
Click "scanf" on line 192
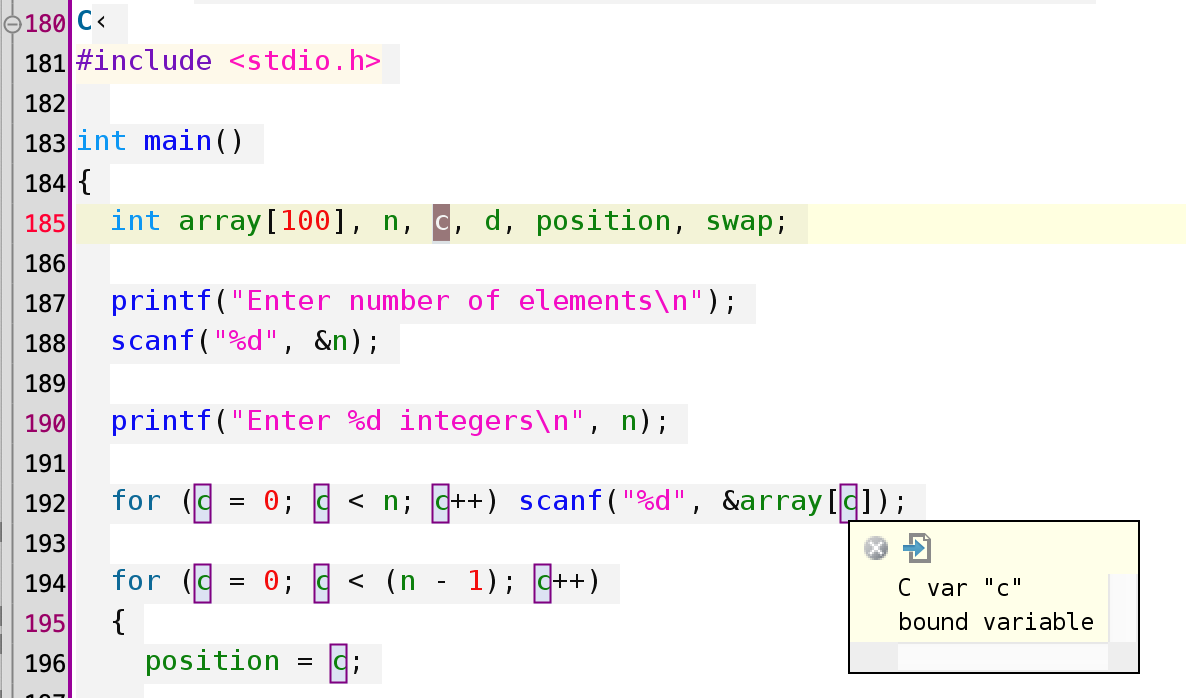(x=560, y=501)
